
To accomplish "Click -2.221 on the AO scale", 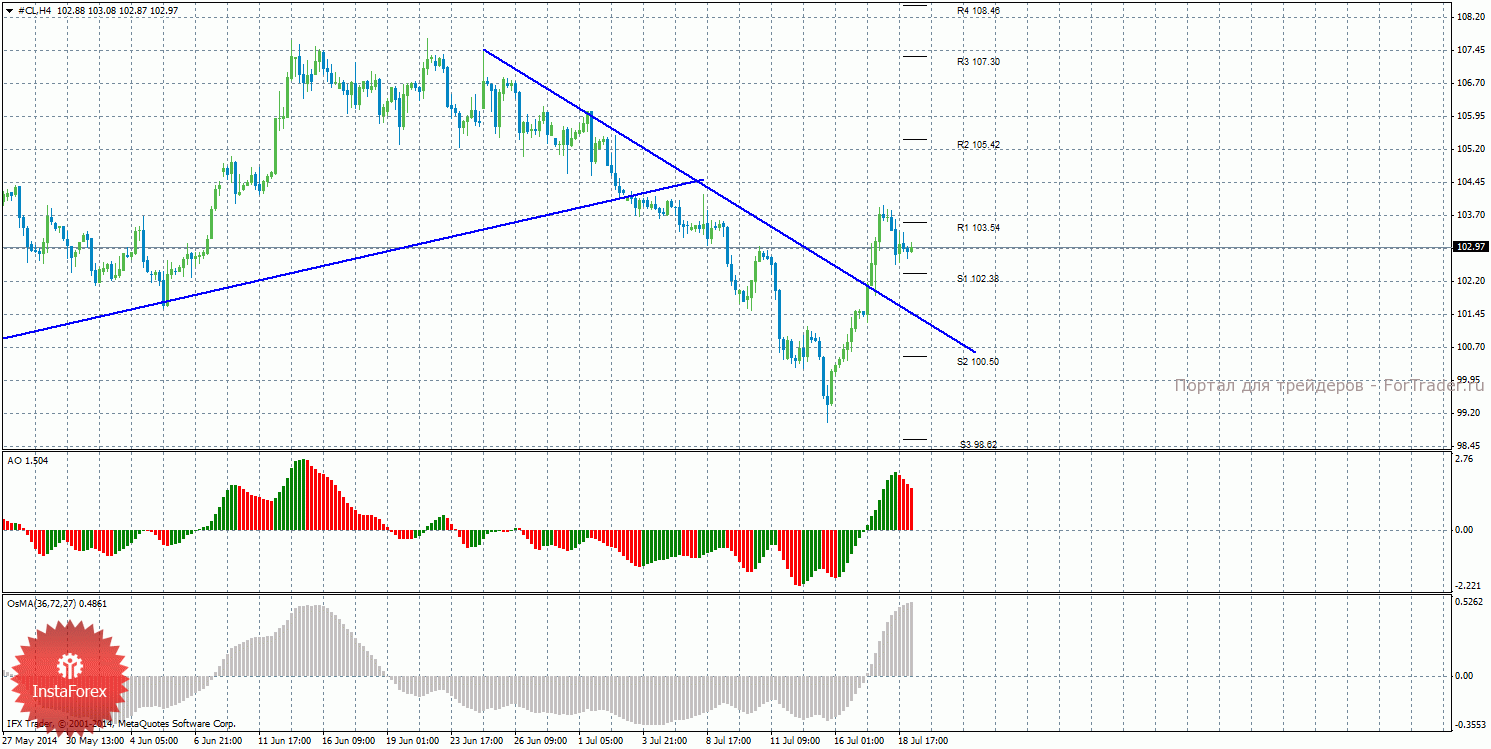I will click(x=1467, y=586).
